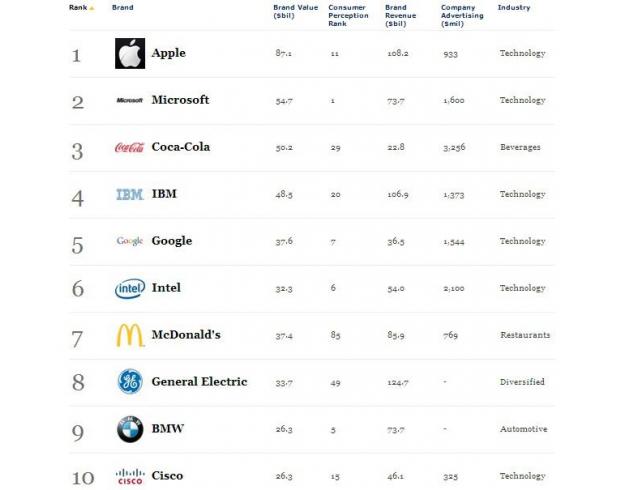Click the IBM logo icon
The width and height of the screenshot is (620, 490).
[x=130, y=194]
